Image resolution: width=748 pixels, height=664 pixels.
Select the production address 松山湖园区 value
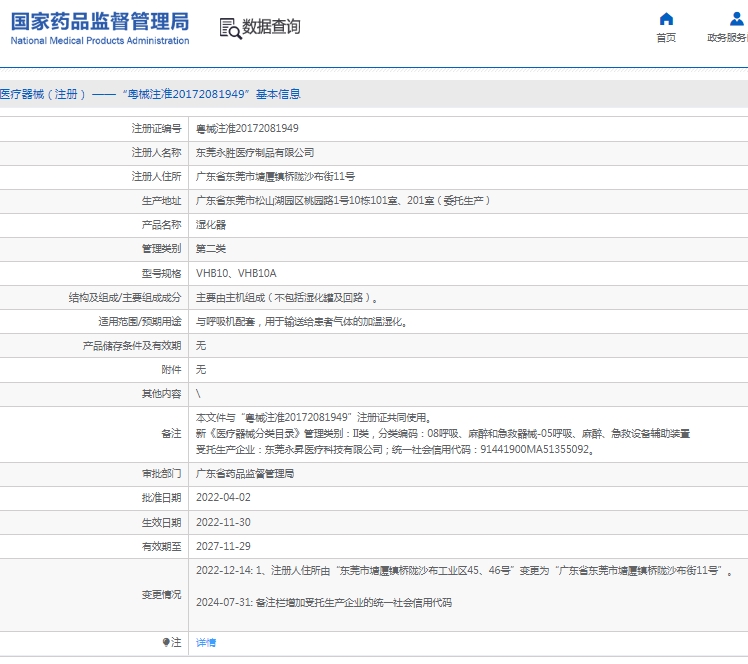[343, 201]
